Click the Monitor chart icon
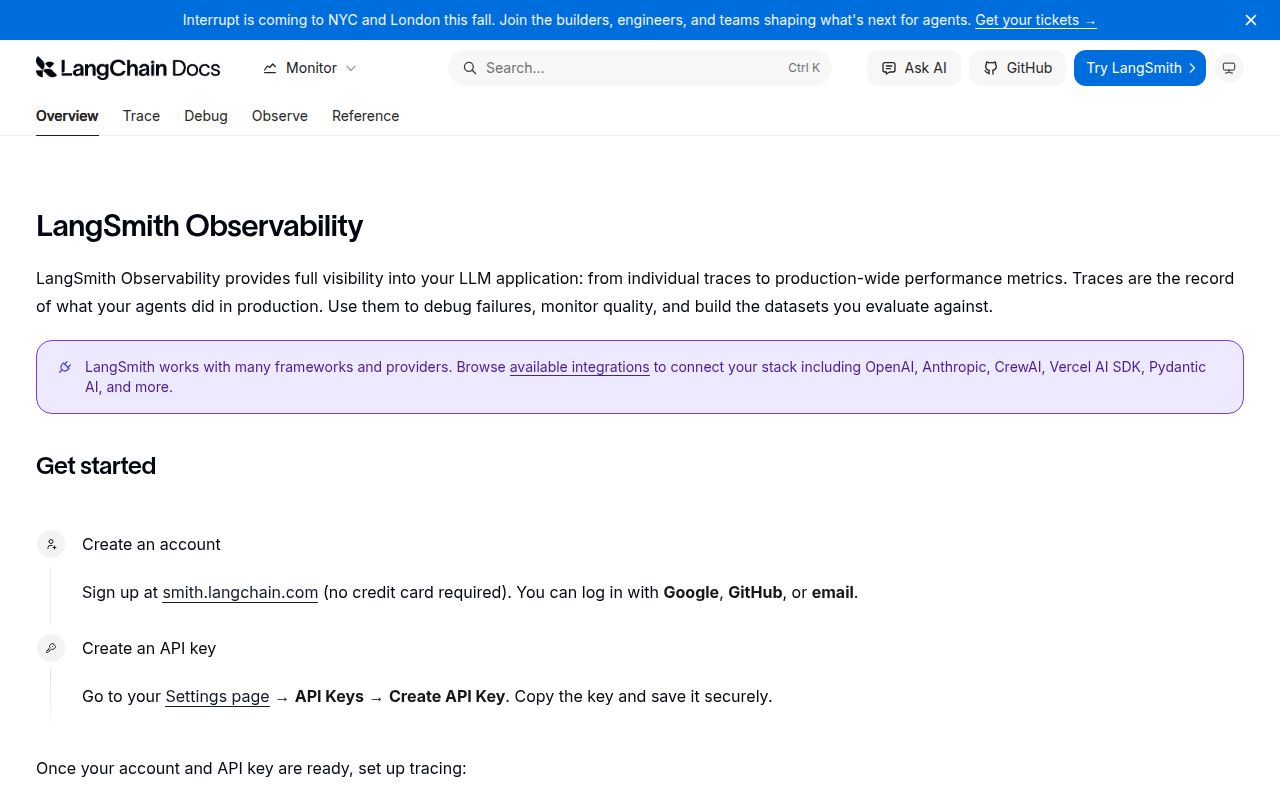1280x800 pixels. (270, 68)
